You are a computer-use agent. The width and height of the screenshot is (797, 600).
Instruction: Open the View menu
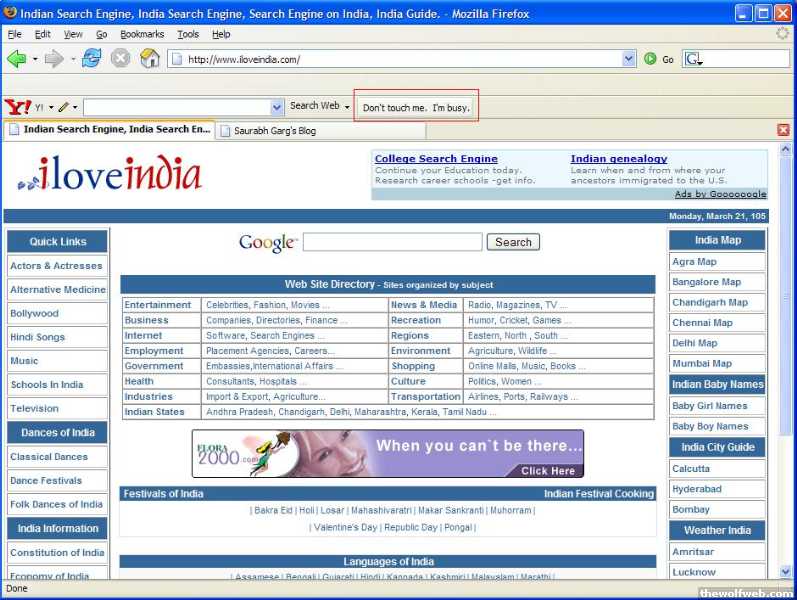[x=73, y=34]
